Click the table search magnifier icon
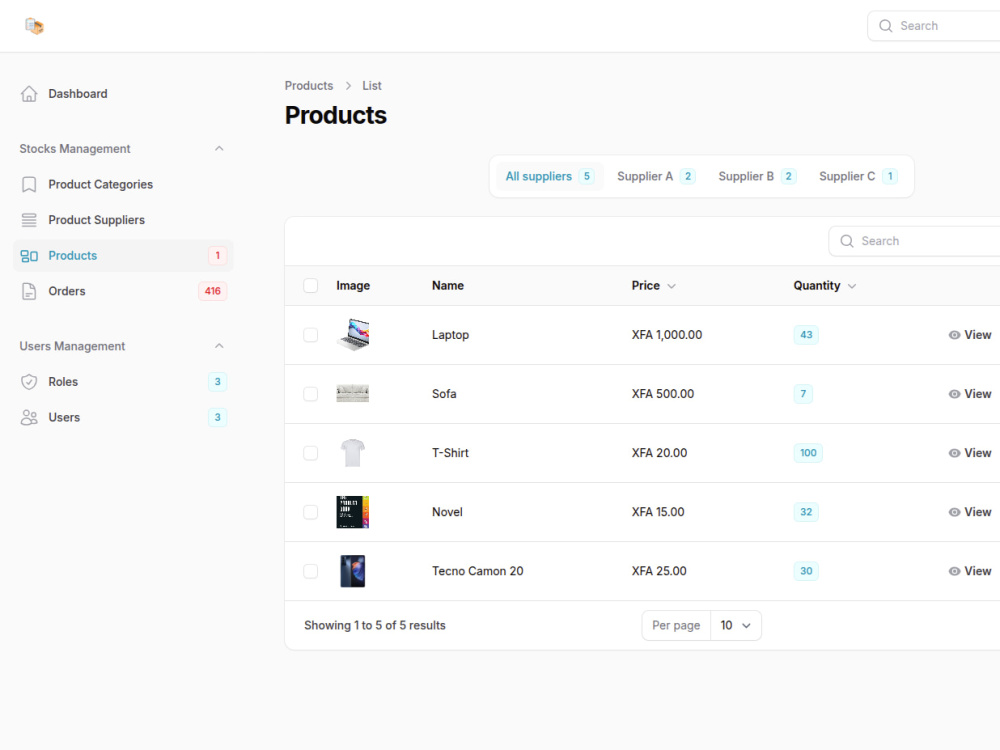Image resolution: width=1000 pixels, height=750 pixels. 846,241
